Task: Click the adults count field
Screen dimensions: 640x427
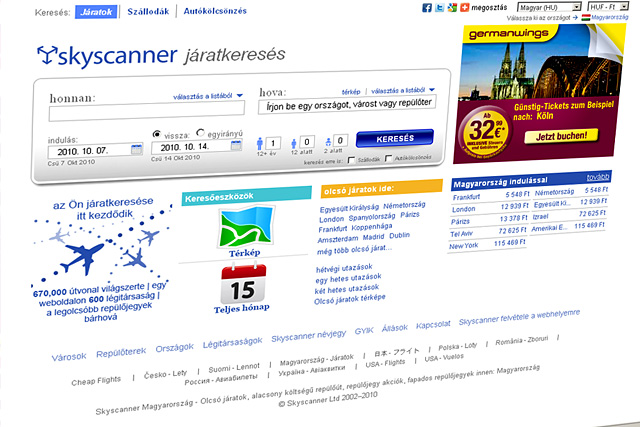Action: 273,143
